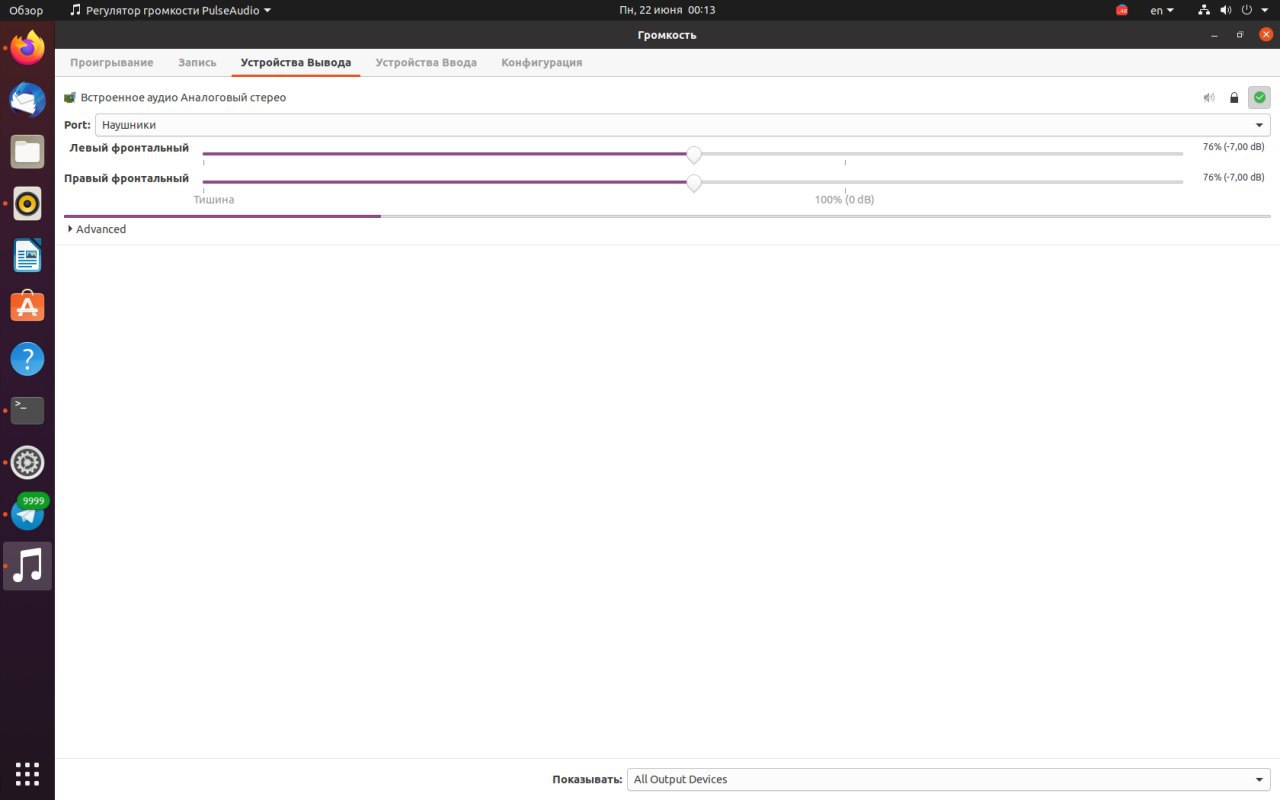Screen dimensions: 1280x800
Task: Click the sound card icon beside Встроенное аудио
Action: 70,98
